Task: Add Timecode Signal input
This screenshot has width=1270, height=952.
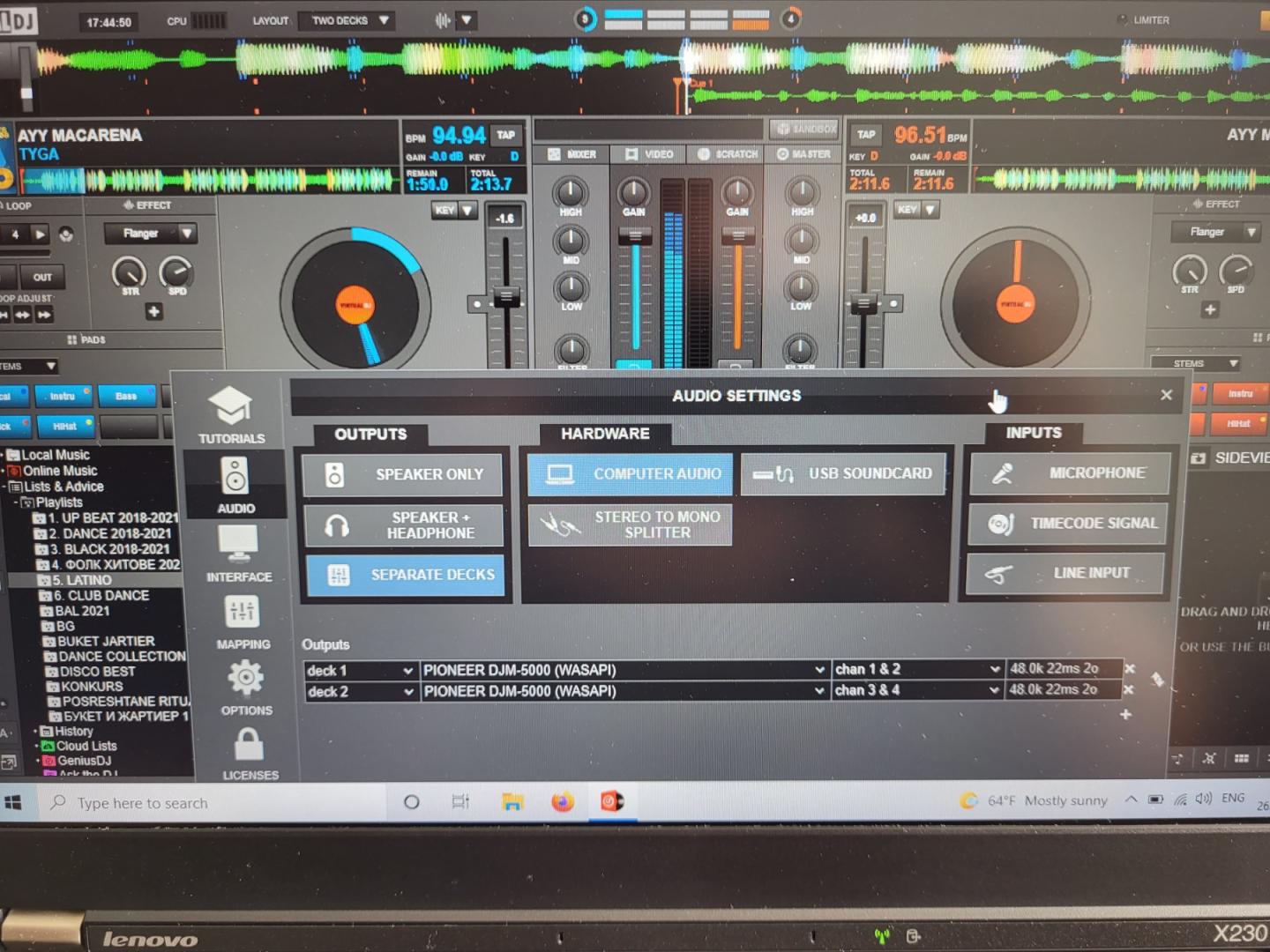Action: tap(1068, 524)
